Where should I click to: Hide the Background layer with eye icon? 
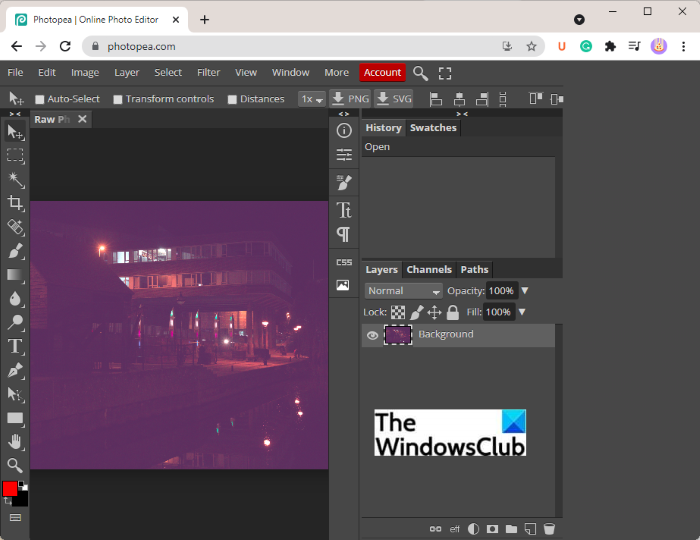[x=373, y=335]
